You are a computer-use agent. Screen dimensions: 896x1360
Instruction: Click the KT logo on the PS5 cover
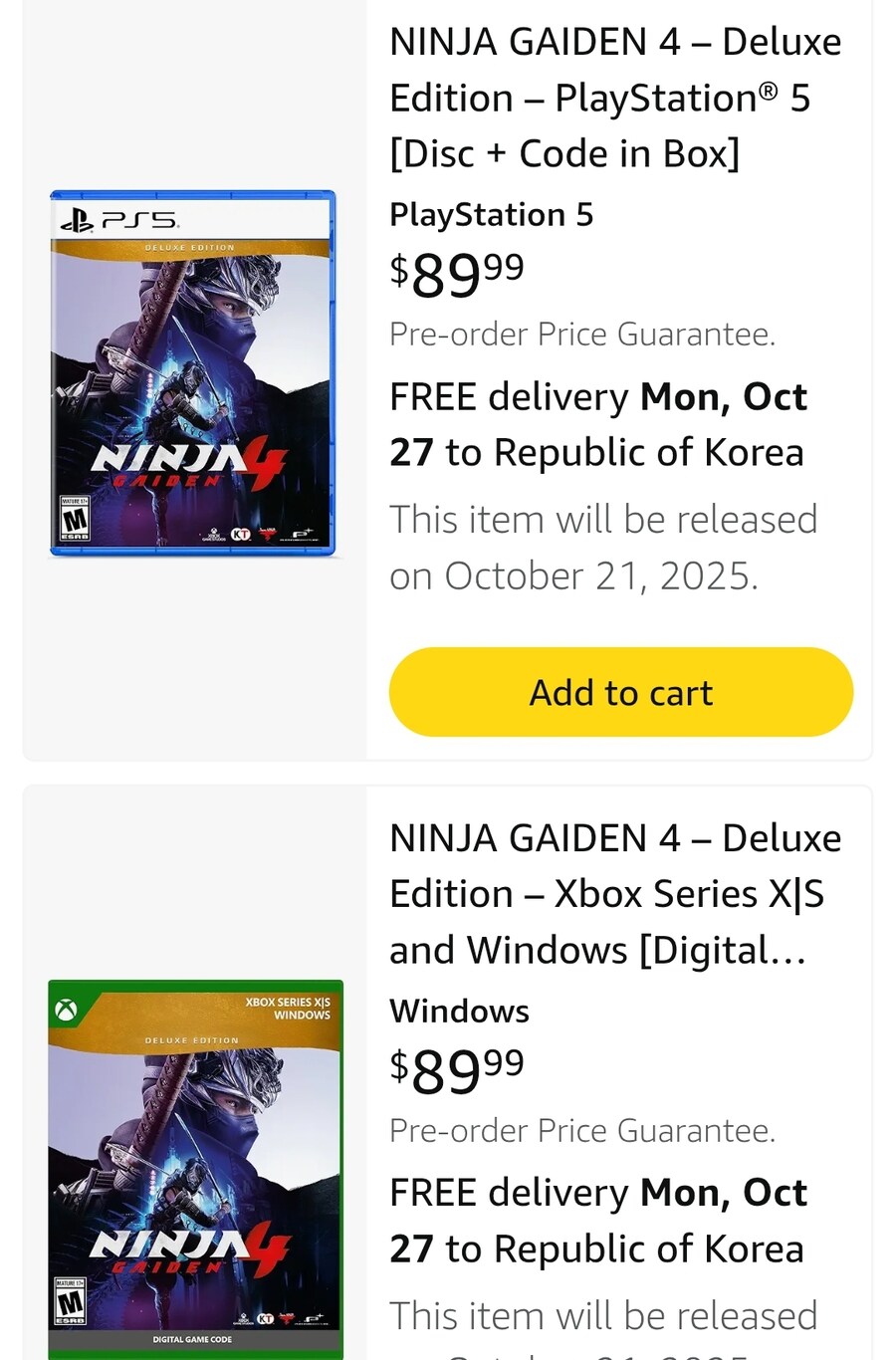pos(240,534)
